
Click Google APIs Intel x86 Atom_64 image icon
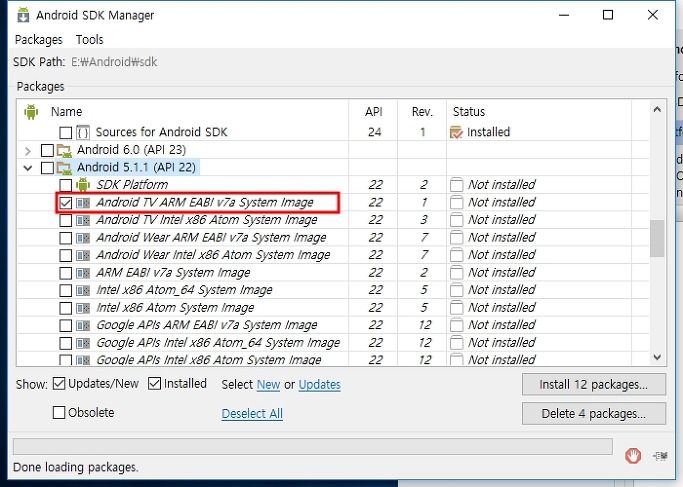83,344
